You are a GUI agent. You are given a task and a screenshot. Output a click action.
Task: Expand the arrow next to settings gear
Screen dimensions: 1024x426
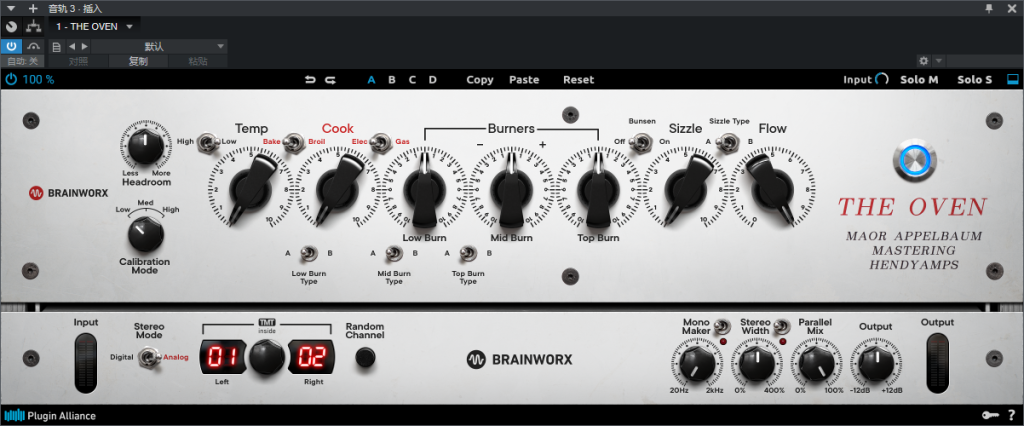click(938, 61)
